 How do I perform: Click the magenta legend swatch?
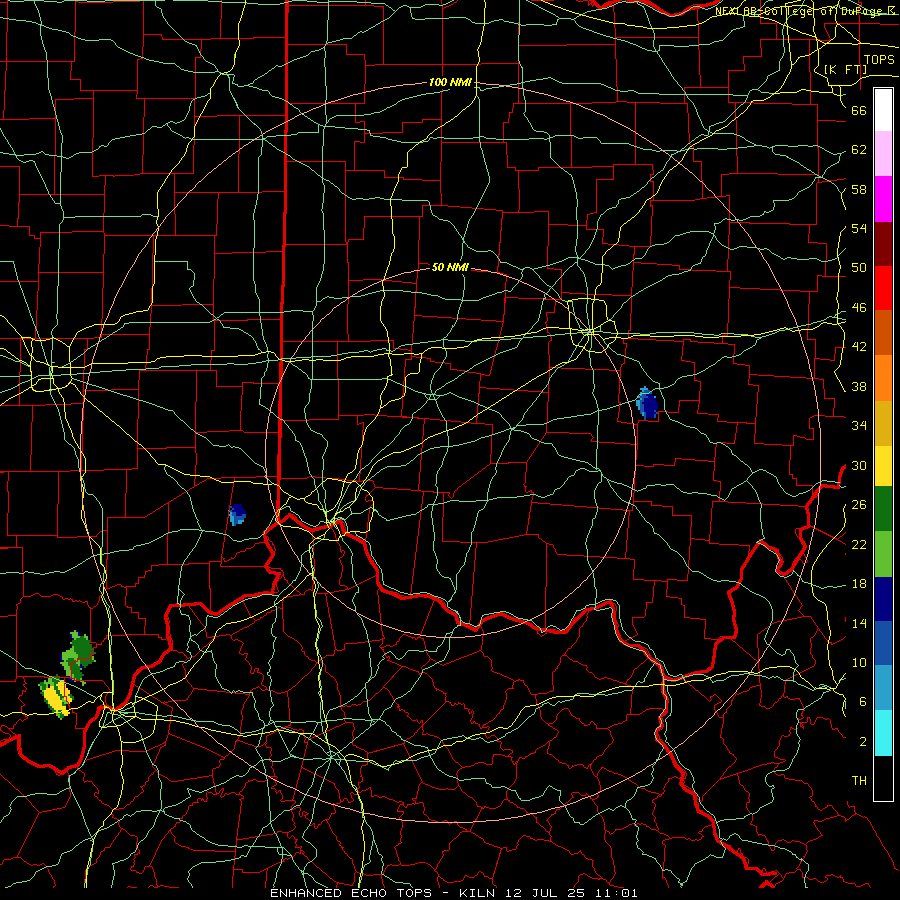point(883,199)
